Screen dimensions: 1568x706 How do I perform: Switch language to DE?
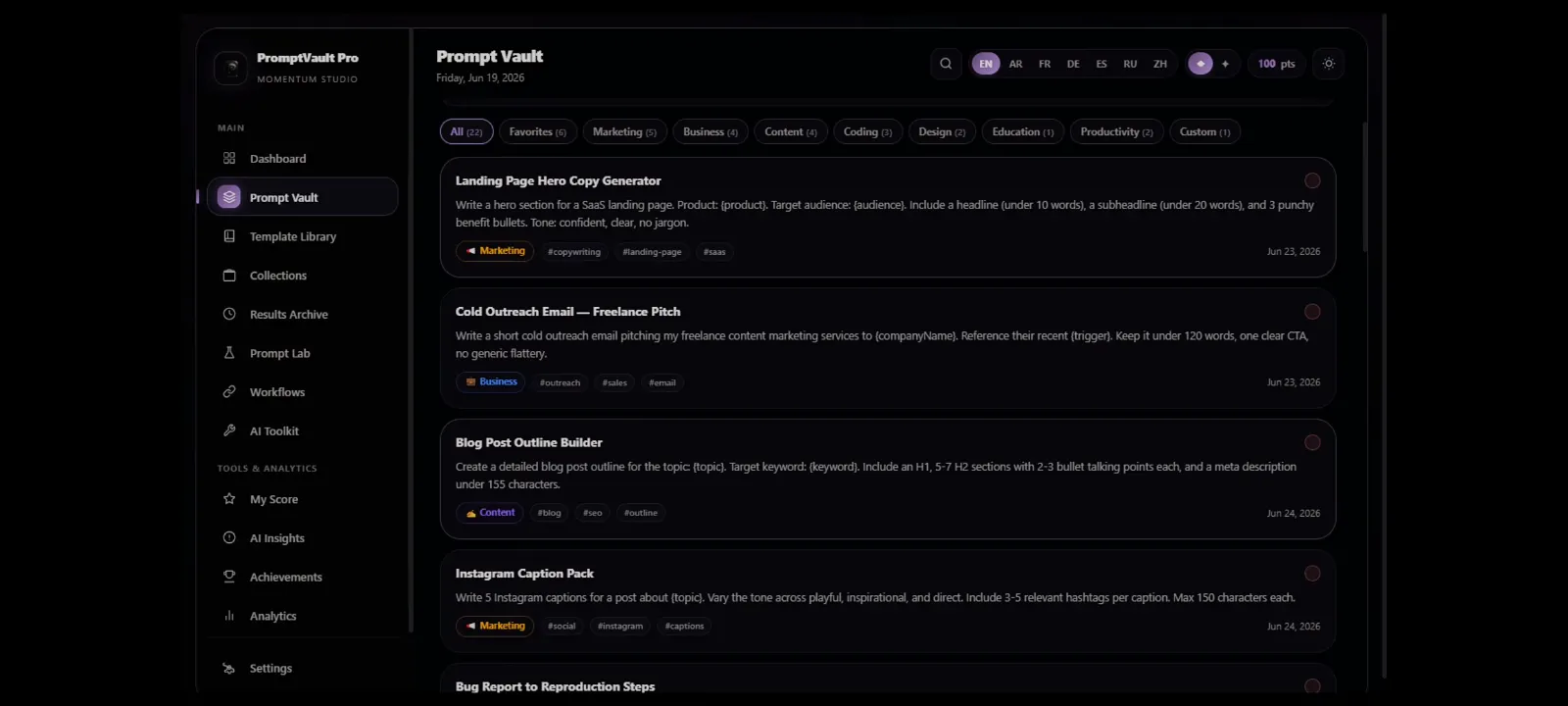[x=1073, y=64]
